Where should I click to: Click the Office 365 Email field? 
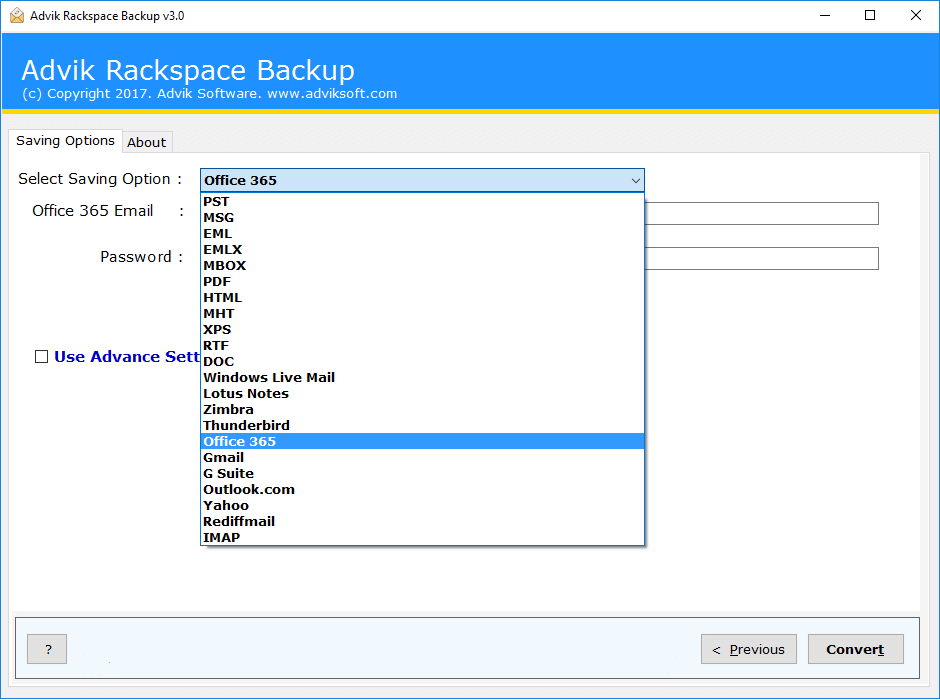(x=760, y=213)
